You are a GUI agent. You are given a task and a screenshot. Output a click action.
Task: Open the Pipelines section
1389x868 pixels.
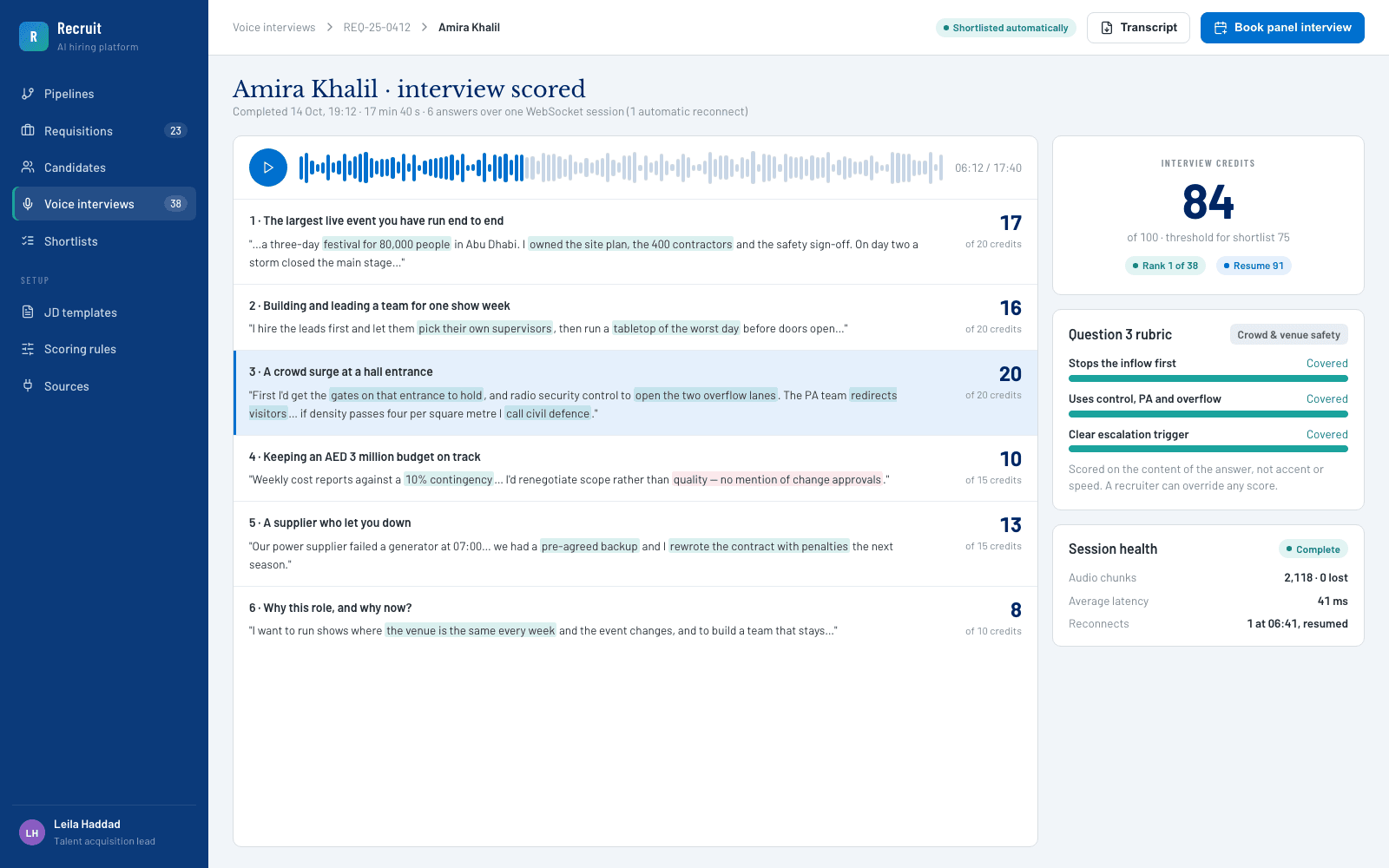click(104, 94)
